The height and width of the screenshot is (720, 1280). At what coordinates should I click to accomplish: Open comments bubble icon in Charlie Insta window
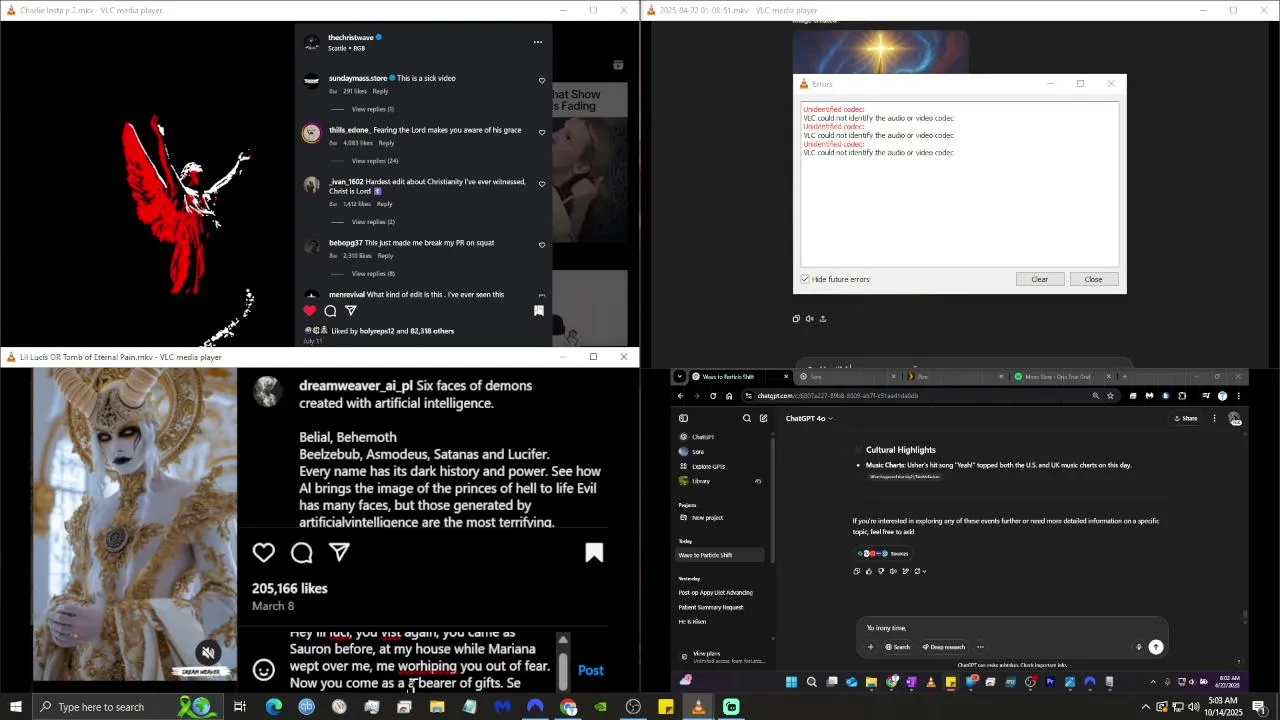(330, 310)
